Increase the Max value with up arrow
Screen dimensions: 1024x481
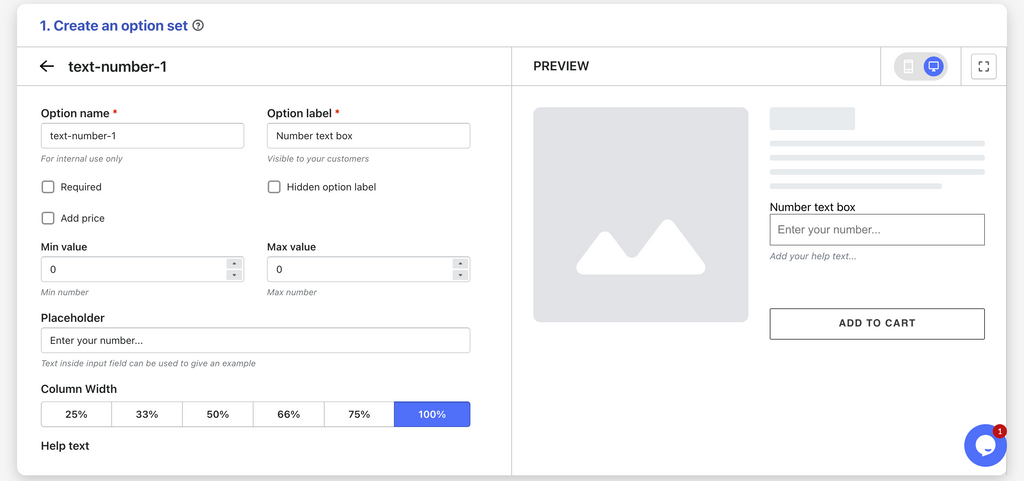(x=461, y=264)
